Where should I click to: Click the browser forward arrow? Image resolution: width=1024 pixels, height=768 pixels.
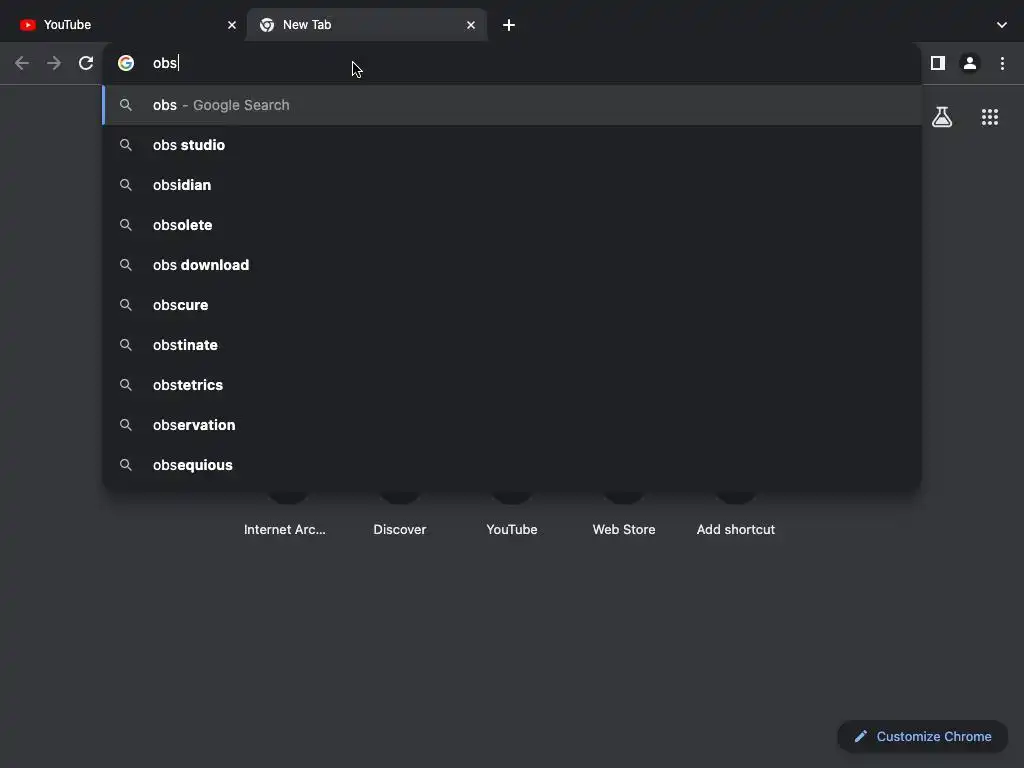[54, 63]
